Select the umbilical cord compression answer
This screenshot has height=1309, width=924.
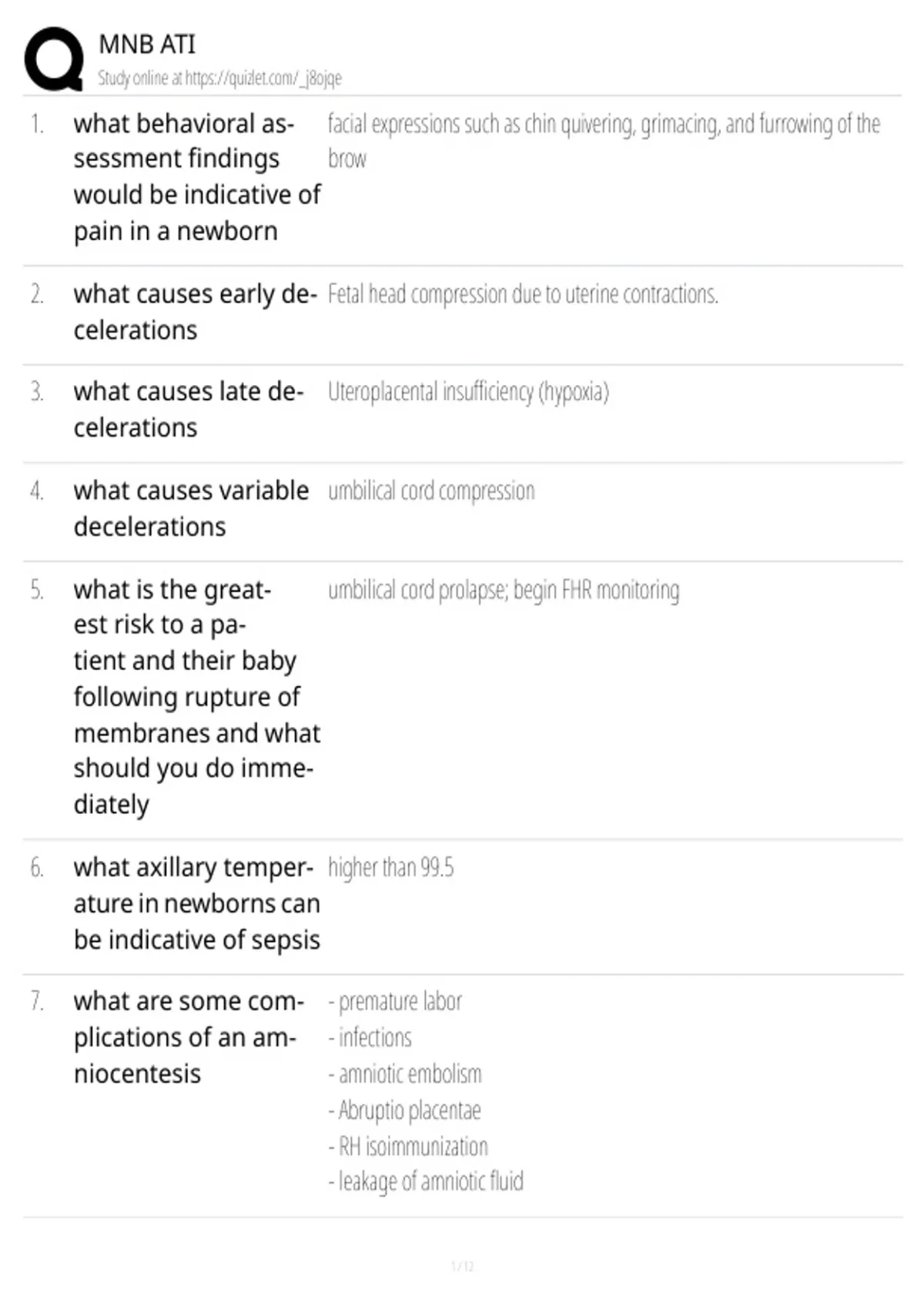click(431, 490)
